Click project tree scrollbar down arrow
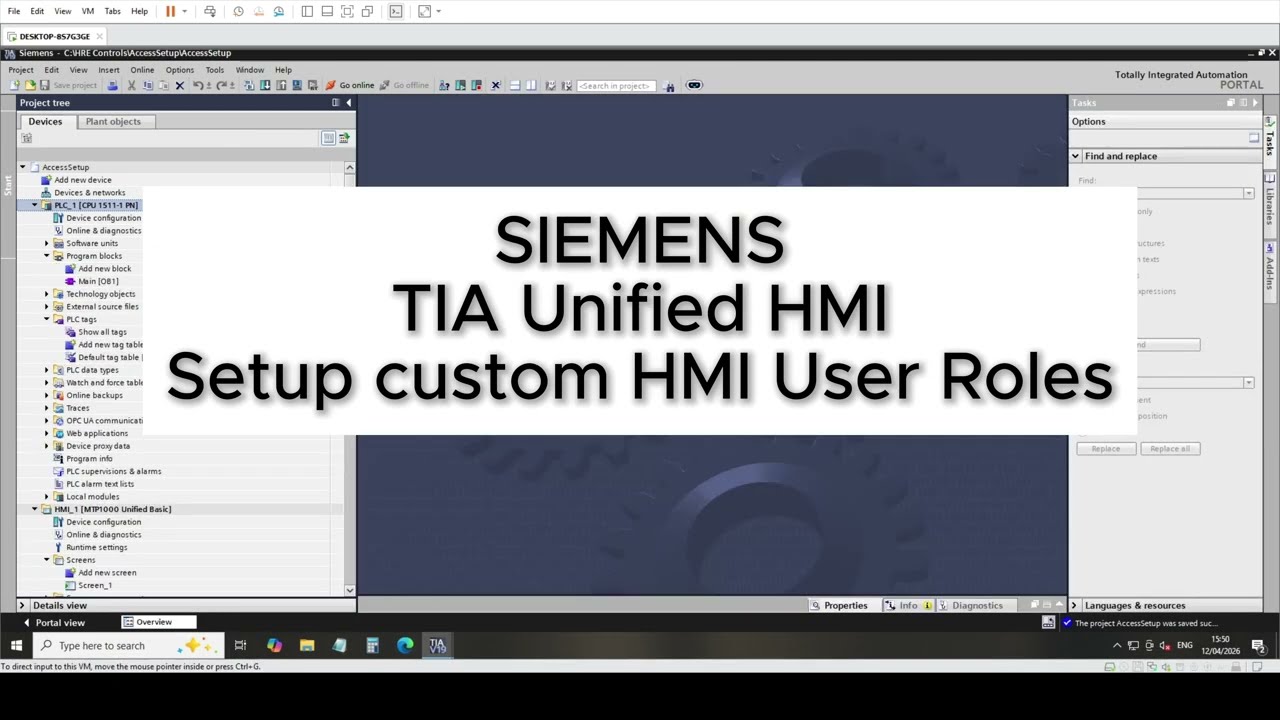 349,590
